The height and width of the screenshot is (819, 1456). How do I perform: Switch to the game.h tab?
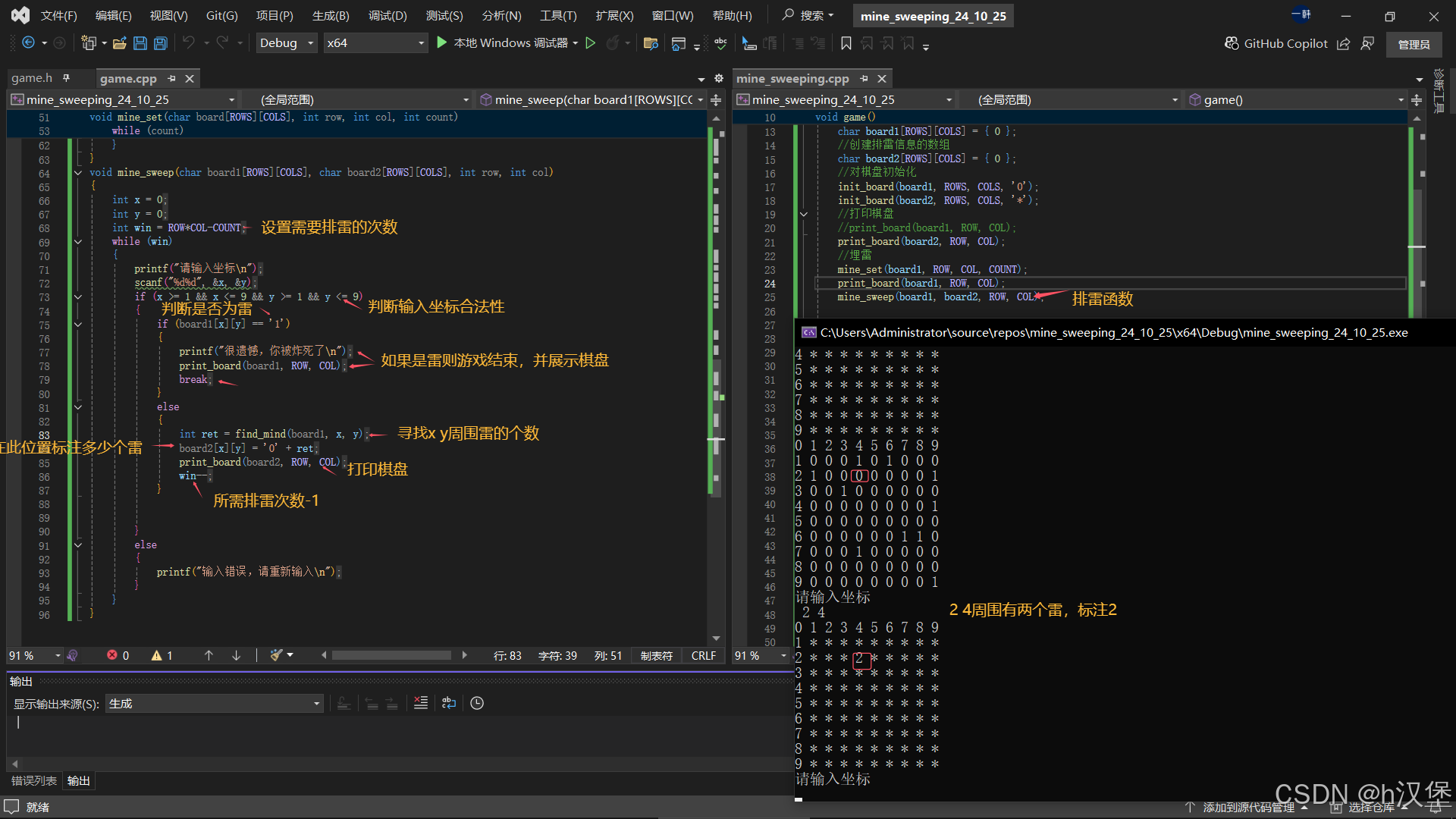click(32, 78)
